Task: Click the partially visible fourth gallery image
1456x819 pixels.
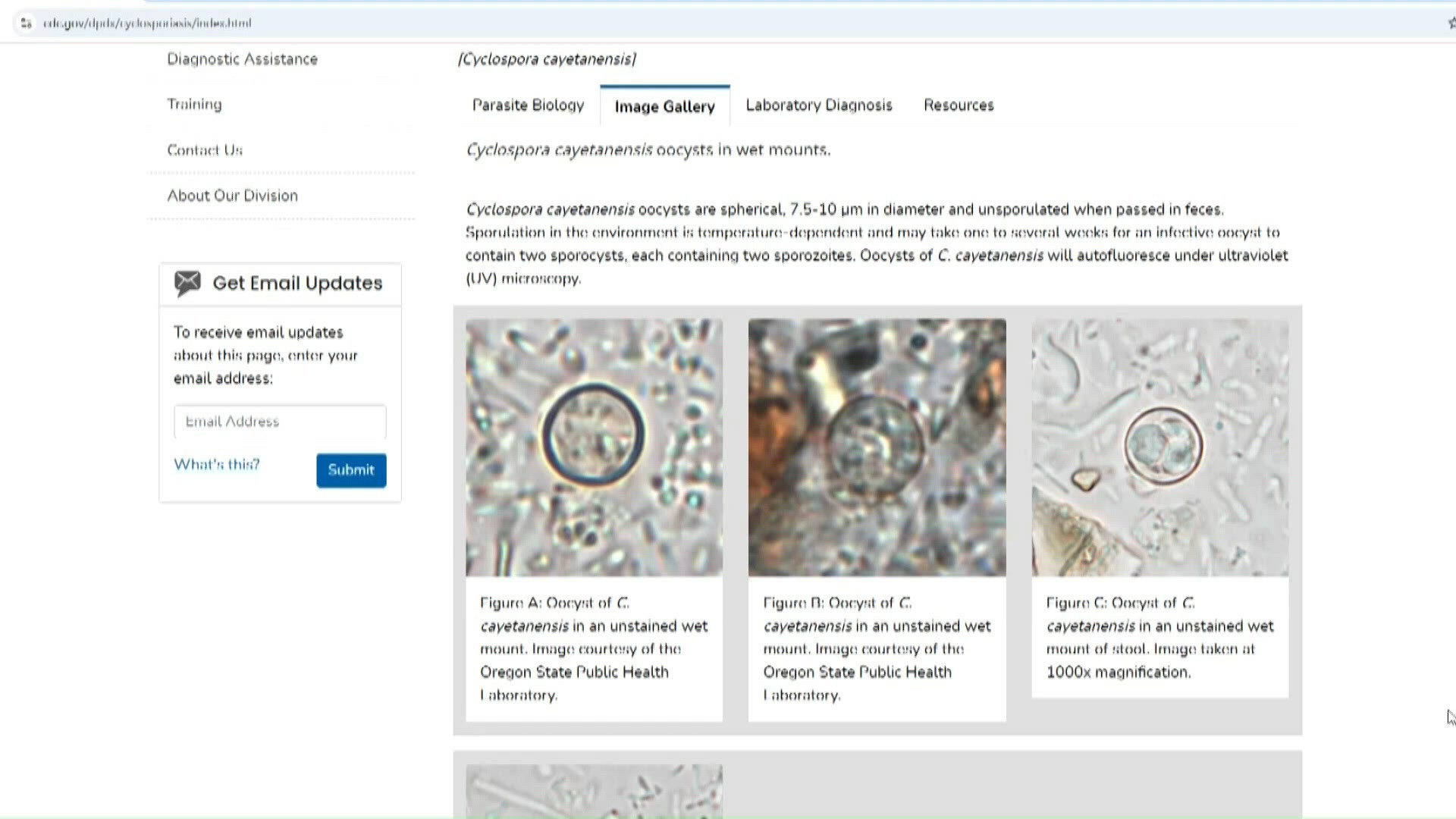Action: pos(594,791)
